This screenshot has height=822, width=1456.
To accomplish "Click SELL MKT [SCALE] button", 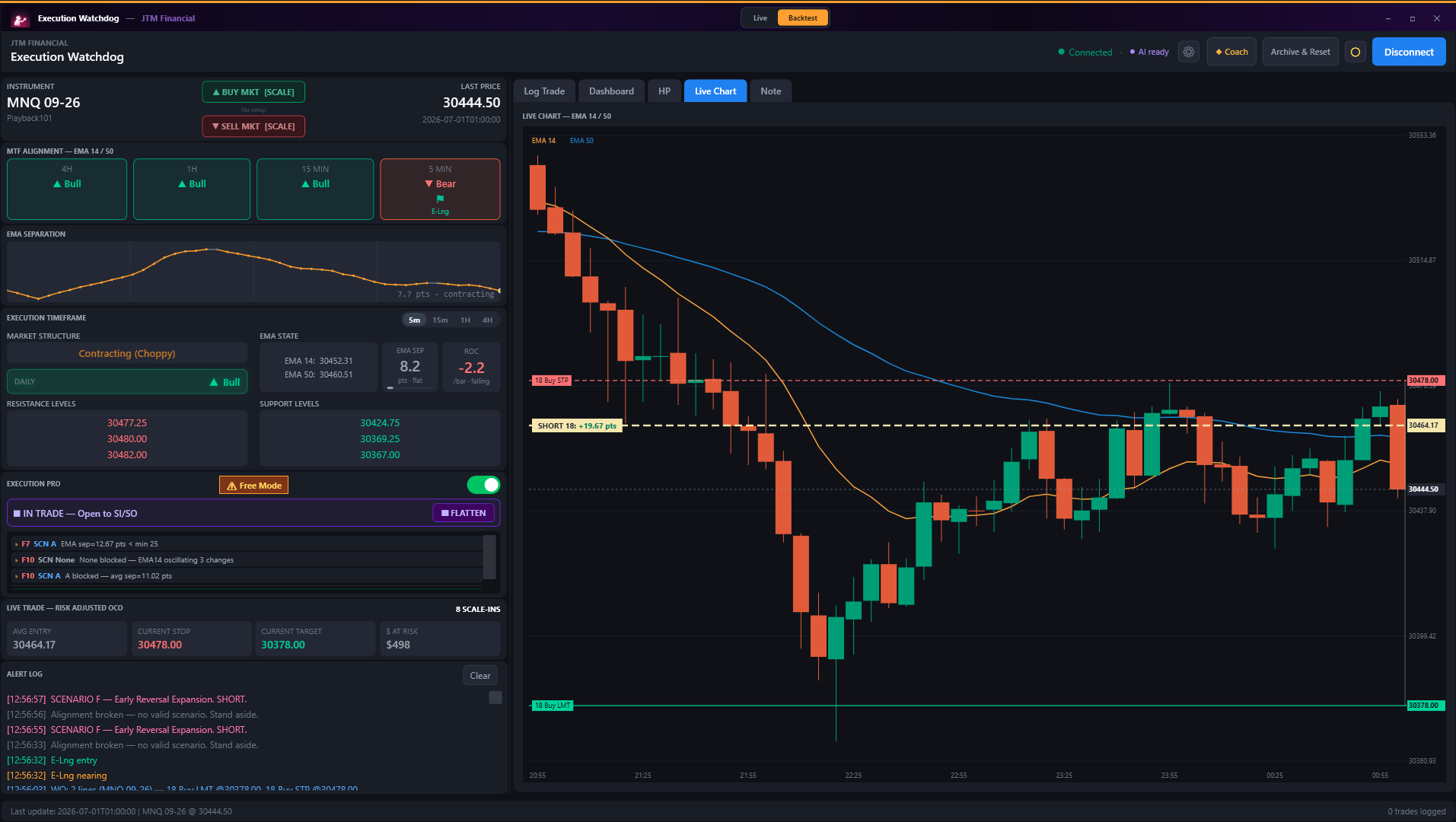I will [253, 126].
